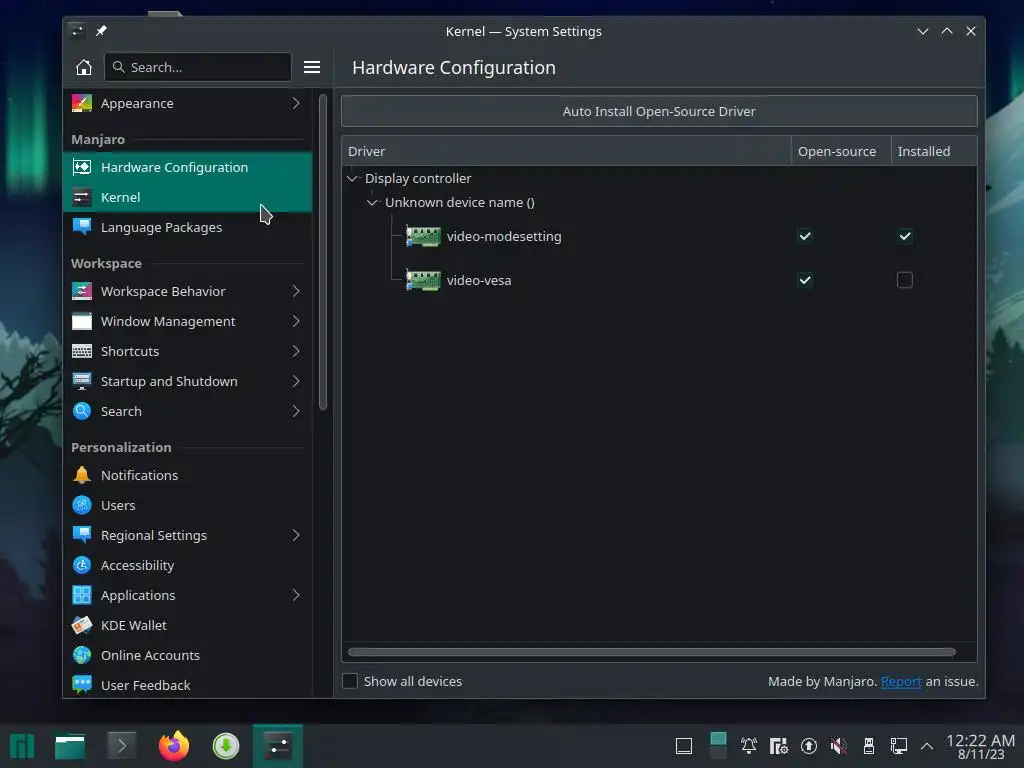Expand the Applications category arrow

[x=296, y=596]
